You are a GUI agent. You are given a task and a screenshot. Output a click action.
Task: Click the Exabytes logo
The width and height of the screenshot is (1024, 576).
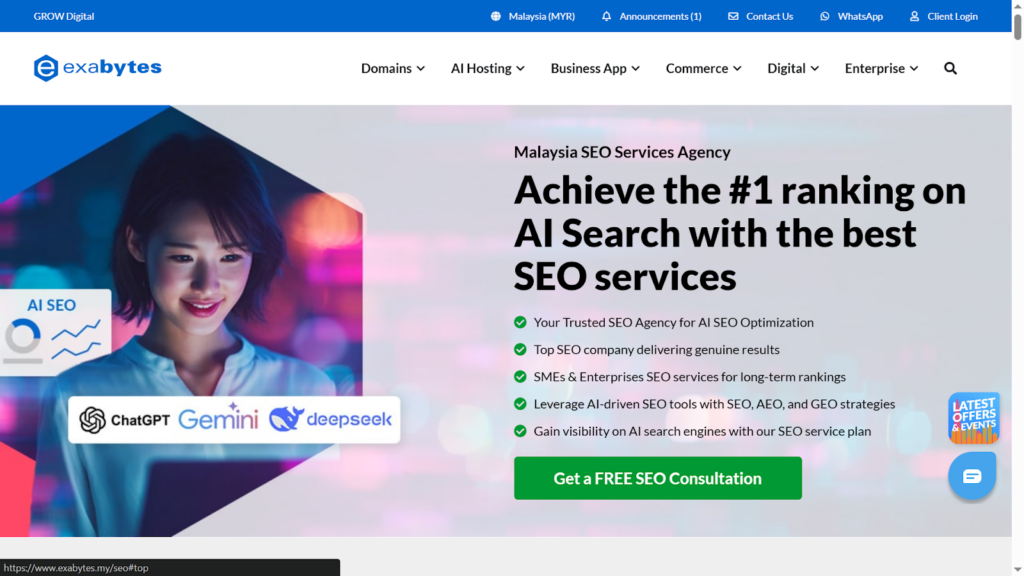click(x=97, y=68)
